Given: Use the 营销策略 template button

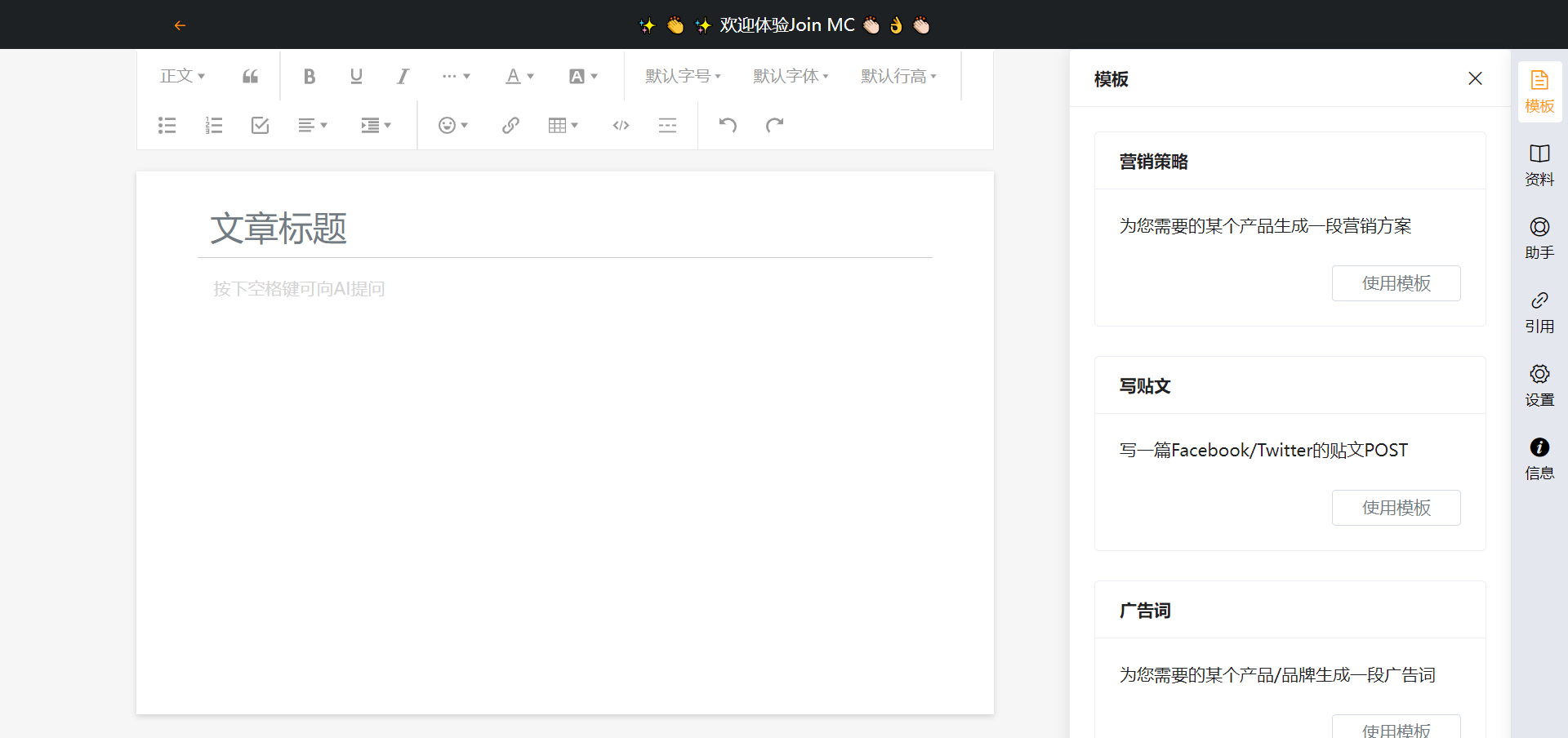Looking at the screenshot, I should point(1396,283).
